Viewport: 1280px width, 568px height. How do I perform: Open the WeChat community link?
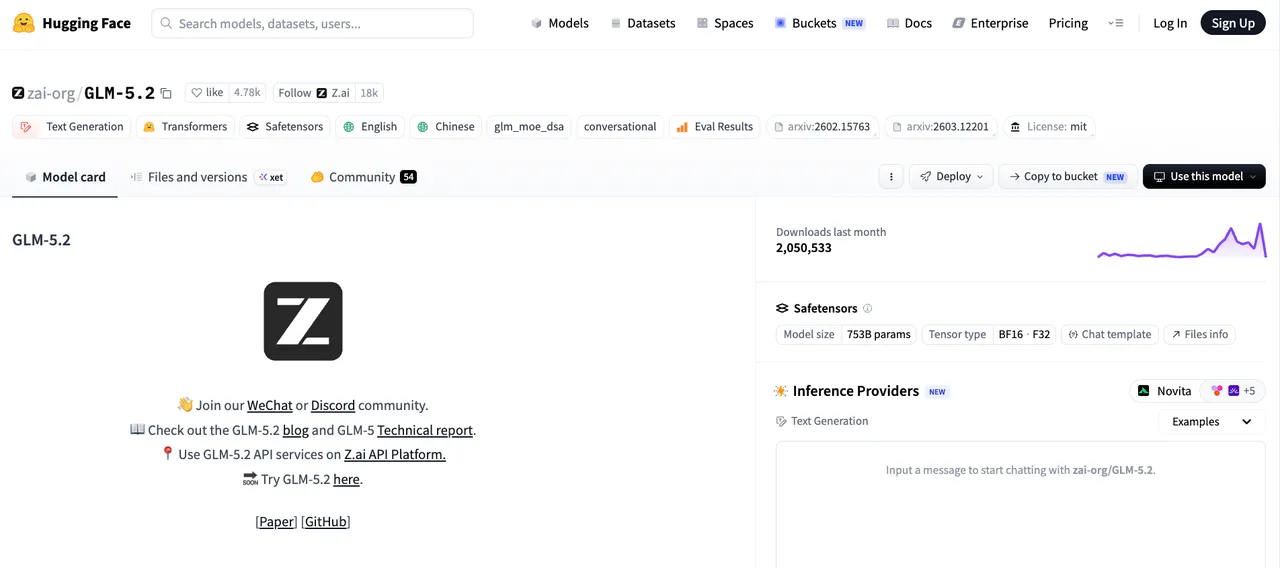click(270, 405)
